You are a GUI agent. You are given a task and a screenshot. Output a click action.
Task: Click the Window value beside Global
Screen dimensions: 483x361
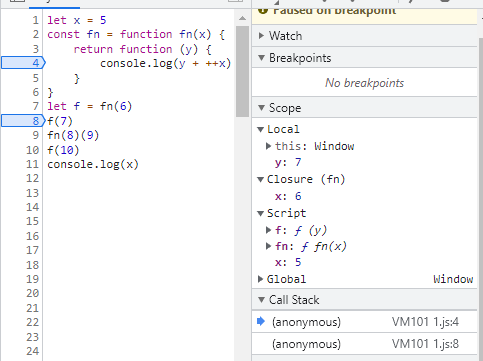[x=453, y=279]
